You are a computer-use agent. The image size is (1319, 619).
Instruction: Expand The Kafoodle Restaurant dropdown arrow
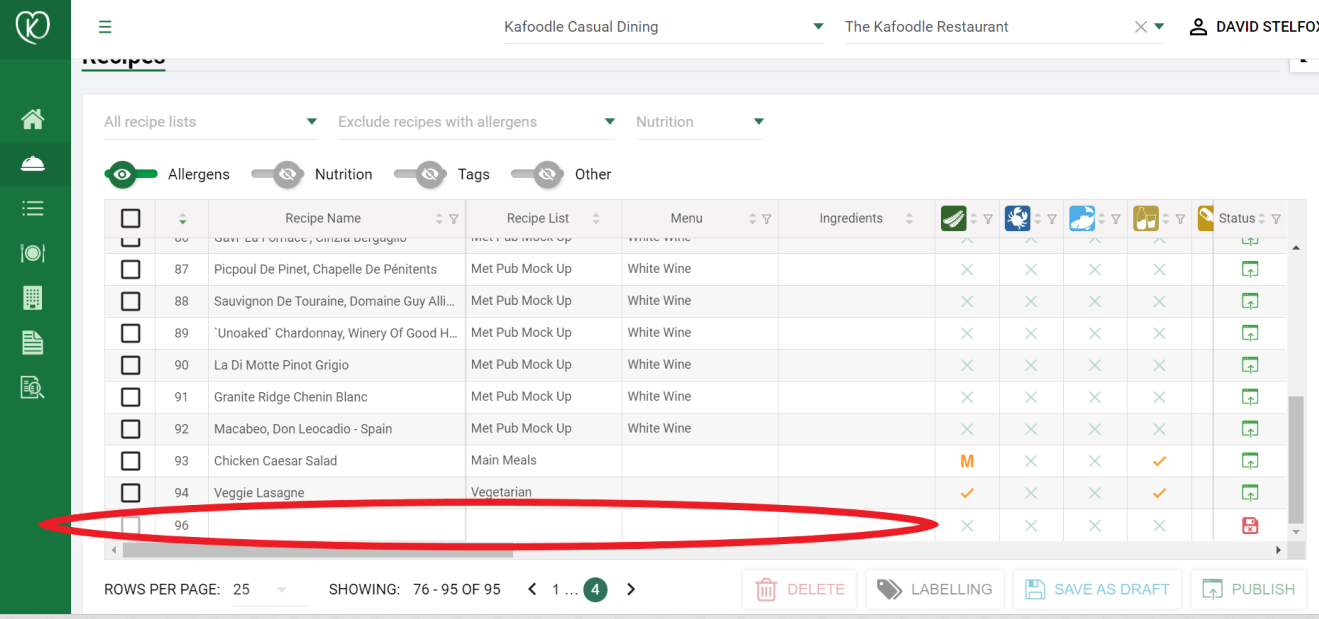(1159, 27)
